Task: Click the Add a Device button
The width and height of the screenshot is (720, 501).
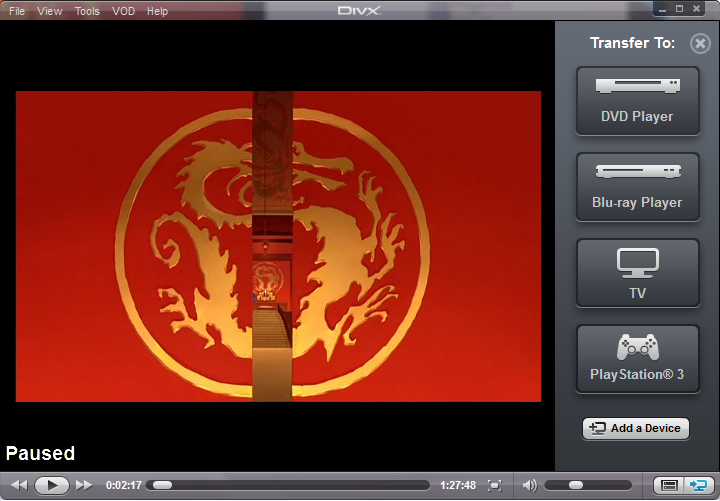Action: tap(636, 428)
